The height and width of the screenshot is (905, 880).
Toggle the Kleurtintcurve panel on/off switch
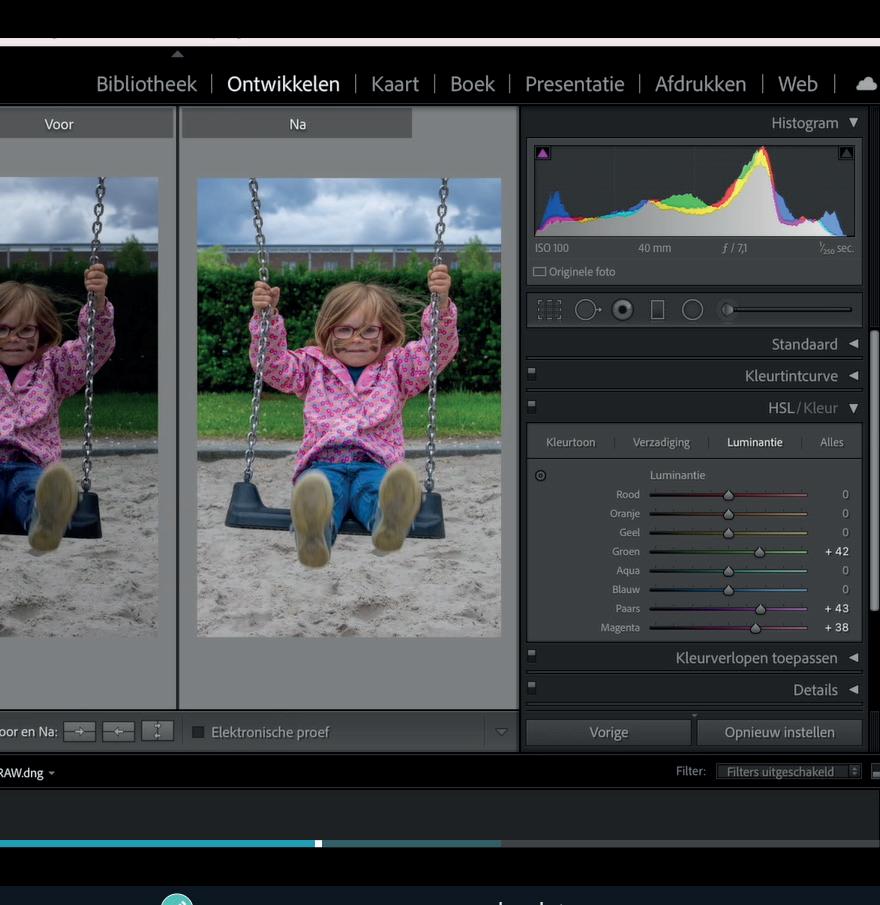(x=532, y=375)
